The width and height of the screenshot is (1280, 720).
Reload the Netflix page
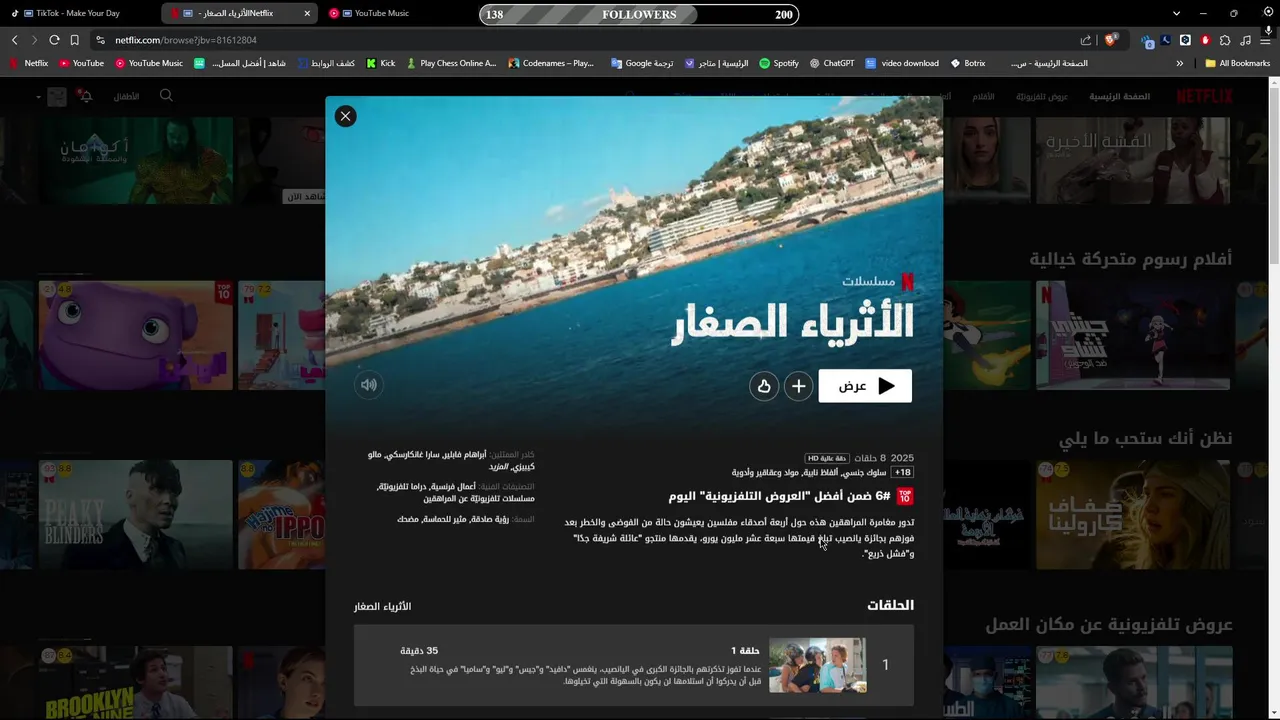click(54, 40)
